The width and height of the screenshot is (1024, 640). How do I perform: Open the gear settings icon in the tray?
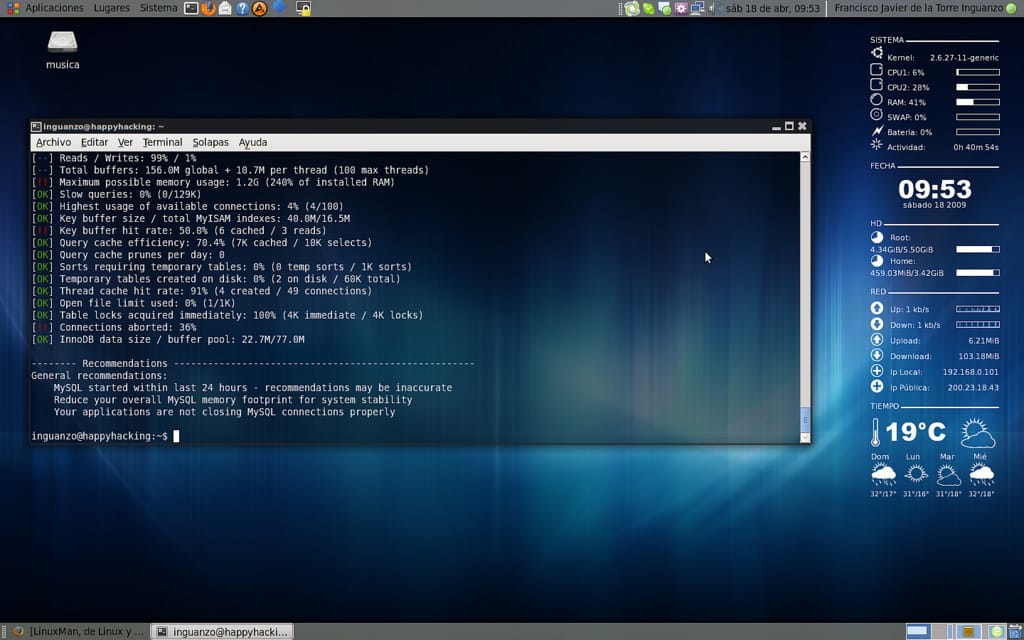681,8
